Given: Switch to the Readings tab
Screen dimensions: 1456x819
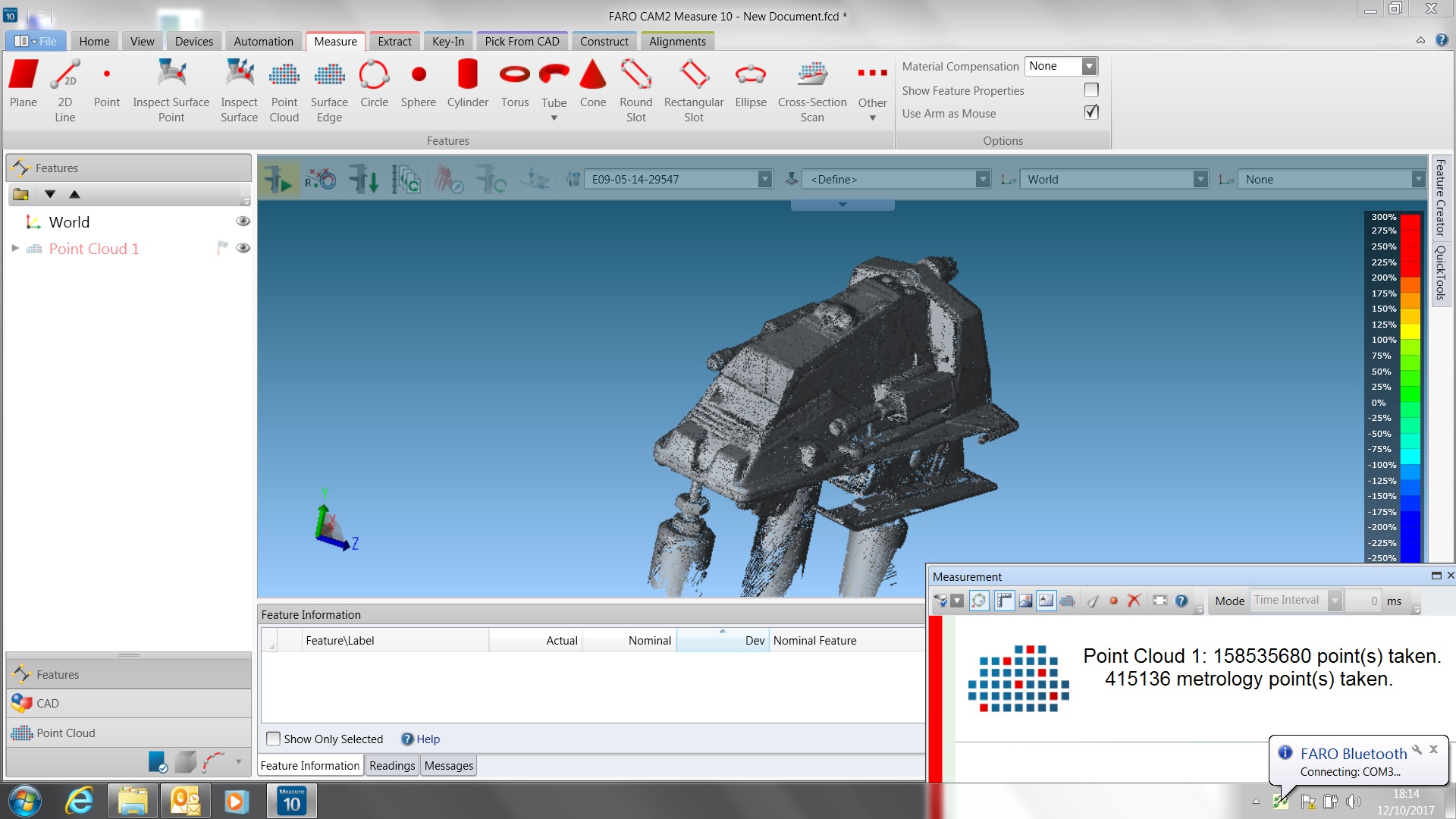Looking at the screenshot, I should pos(392,766).
